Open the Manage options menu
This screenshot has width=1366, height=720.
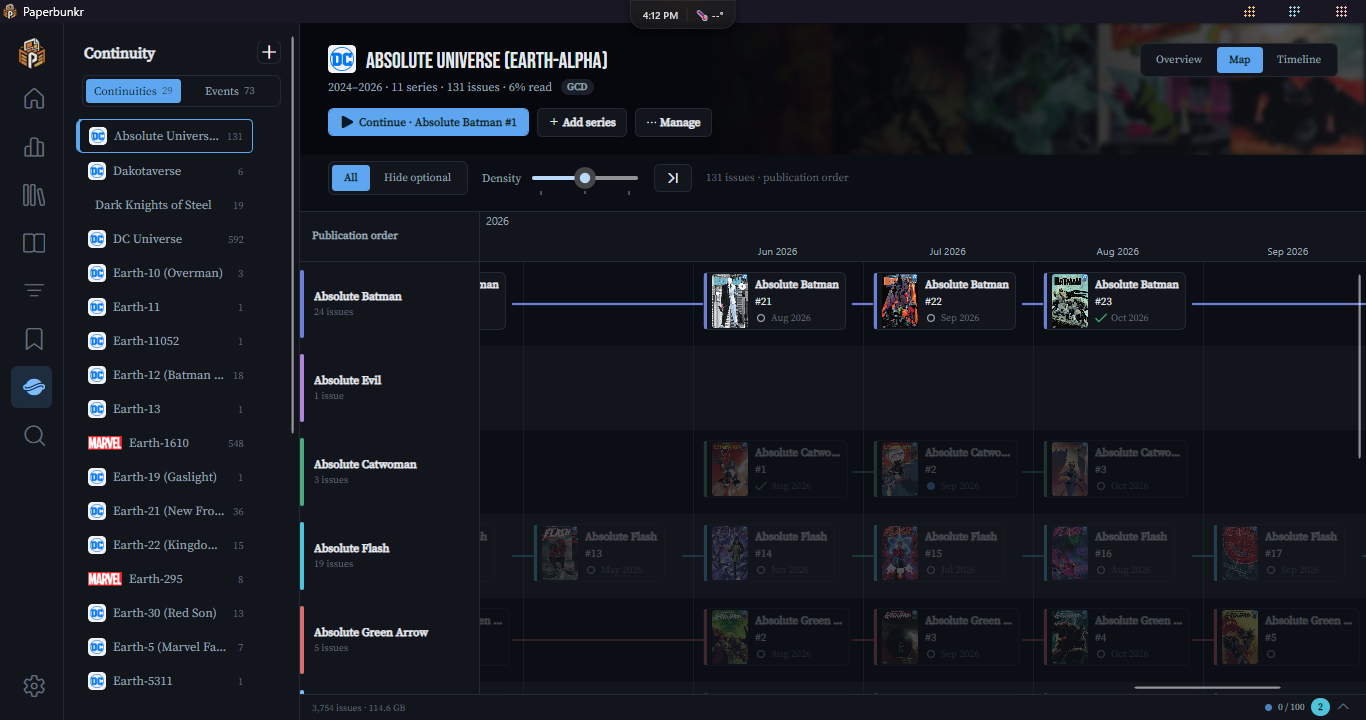coord(673,122)
